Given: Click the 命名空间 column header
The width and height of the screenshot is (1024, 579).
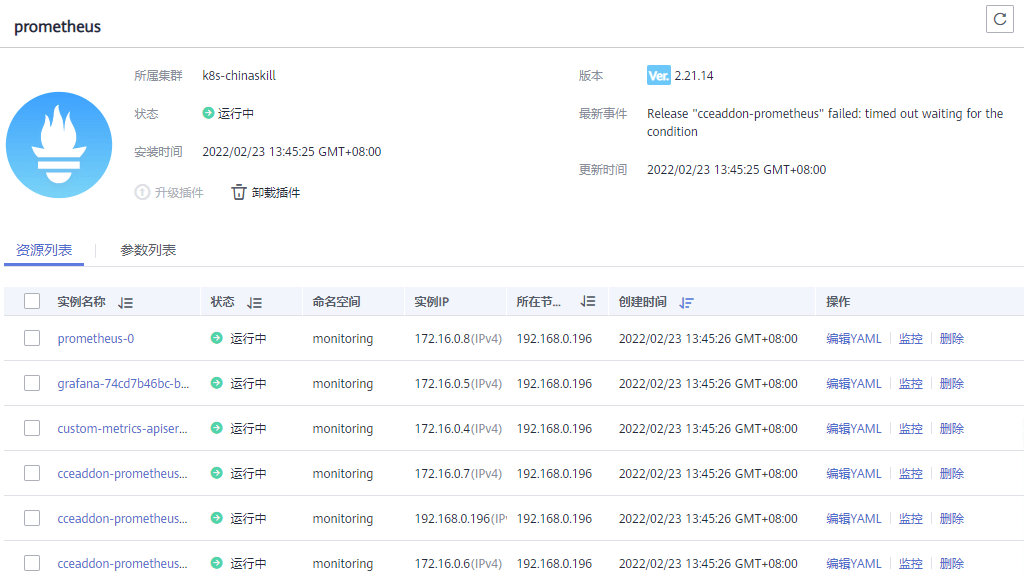Looking at the screenshot, I should tap(336, 302).
